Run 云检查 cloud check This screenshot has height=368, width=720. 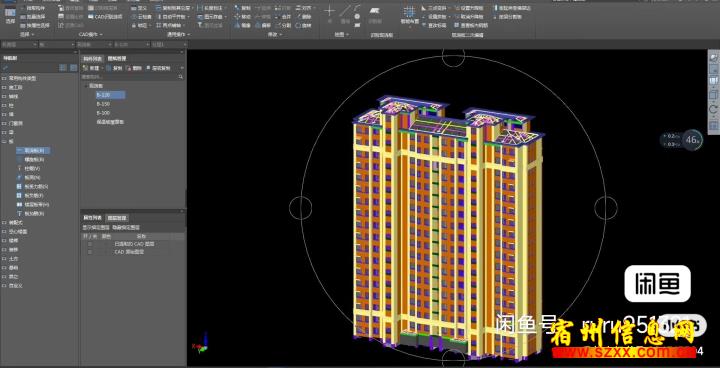tap(142, 17)
